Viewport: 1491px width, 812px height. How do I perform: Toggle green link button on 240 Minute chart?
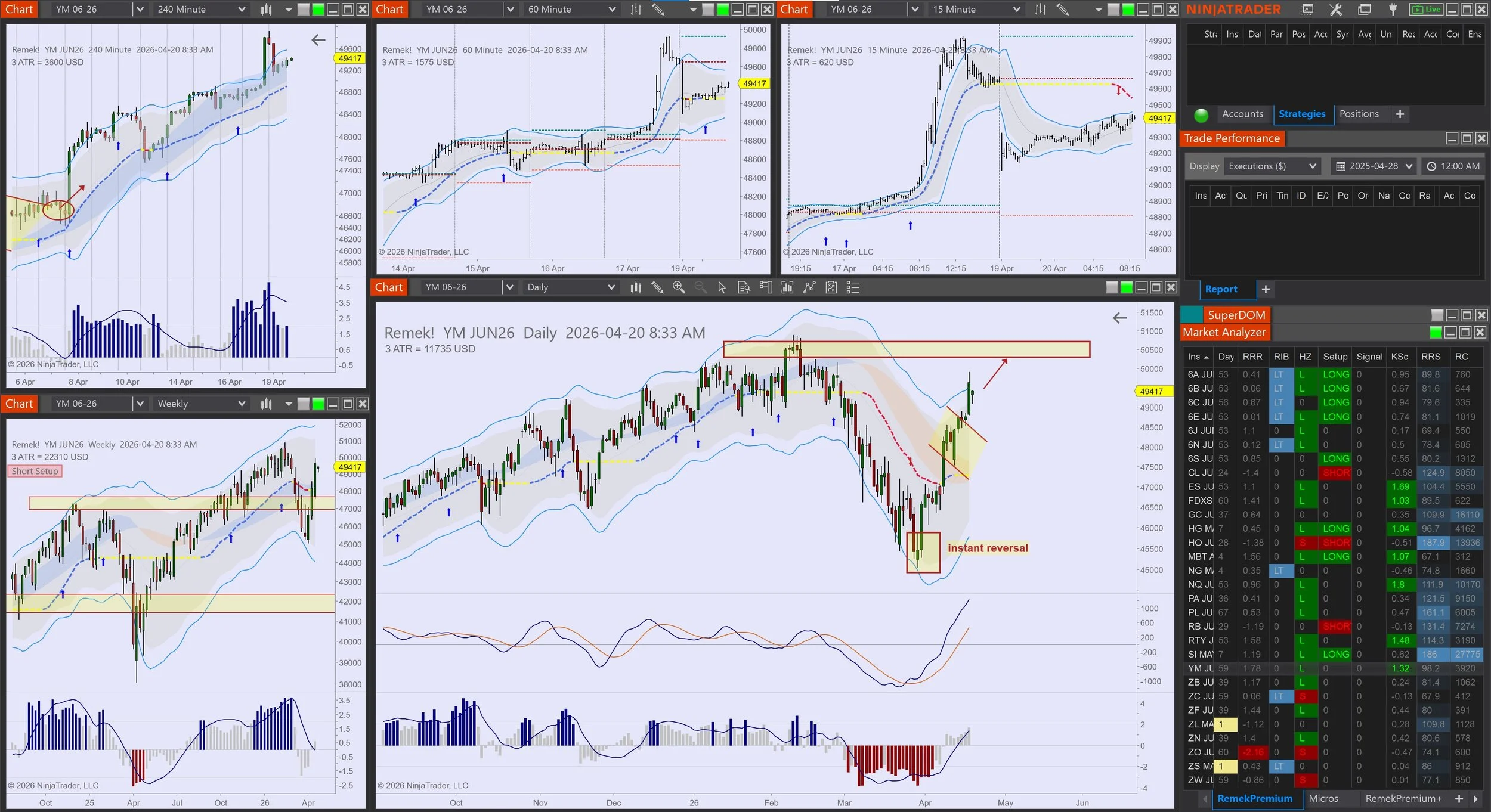[x=318, y=9]
